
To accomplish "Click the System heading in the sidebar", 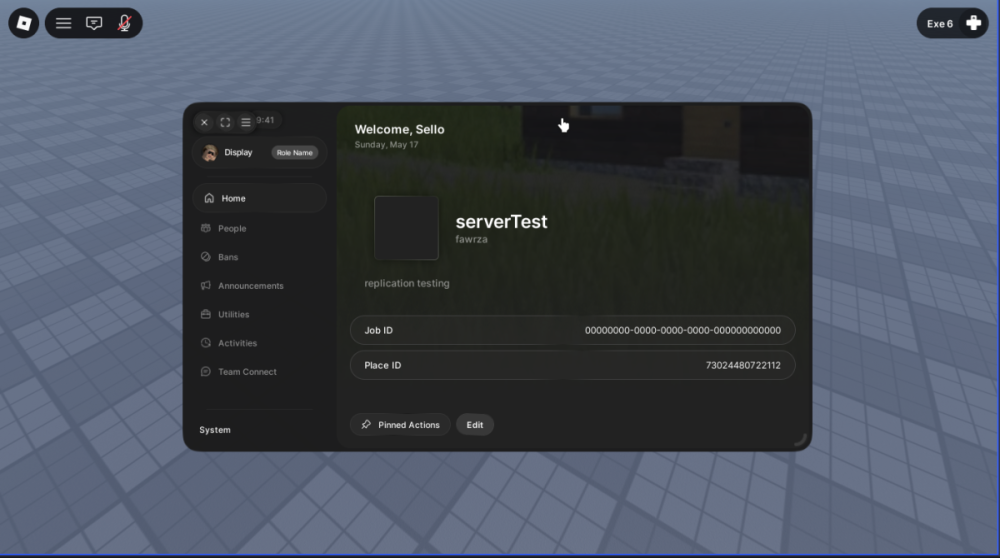I will click(215, 430).
